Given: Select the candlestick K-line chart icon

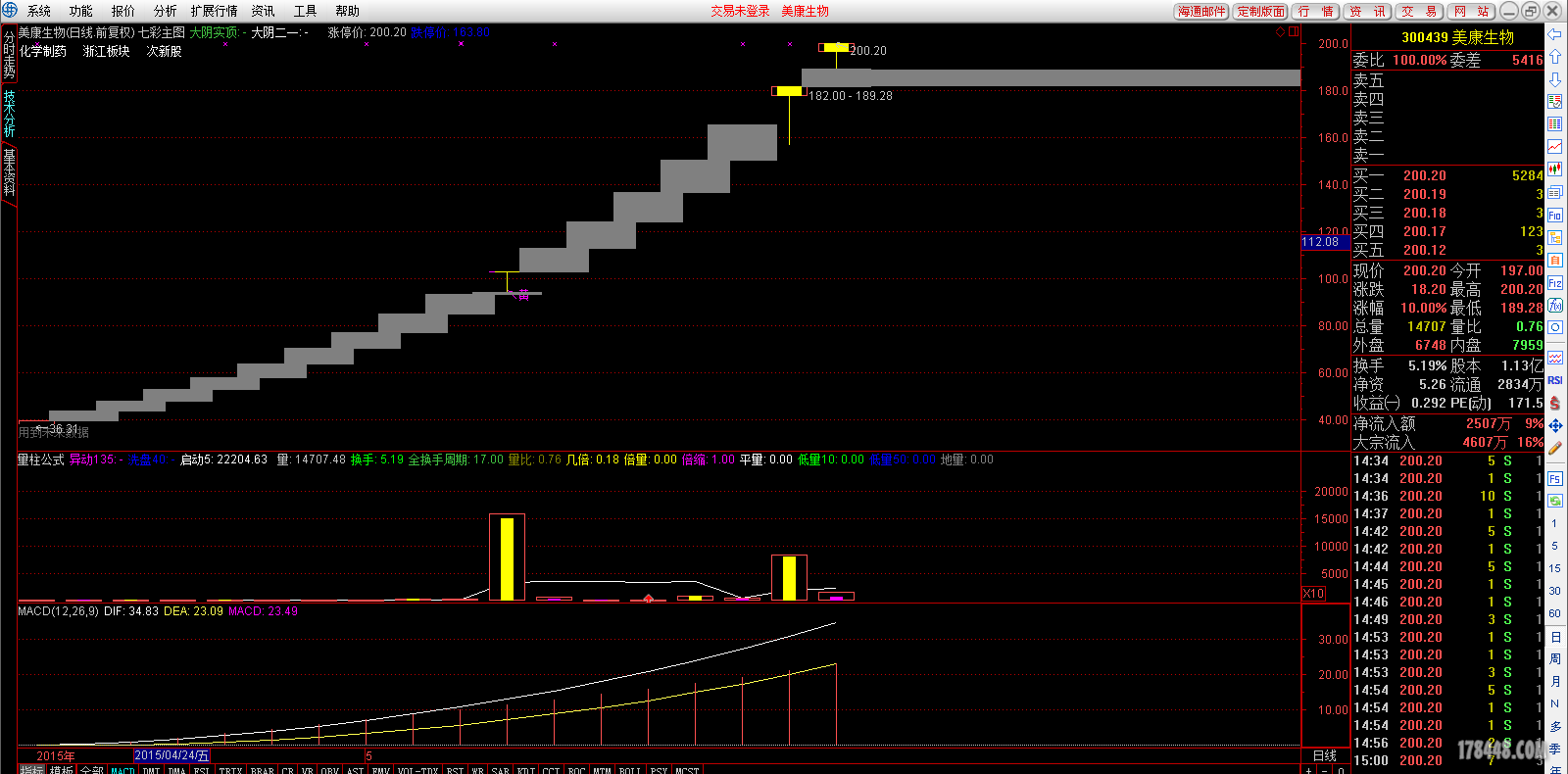Looking at the screenshot, I should [x=1555, y=169].
